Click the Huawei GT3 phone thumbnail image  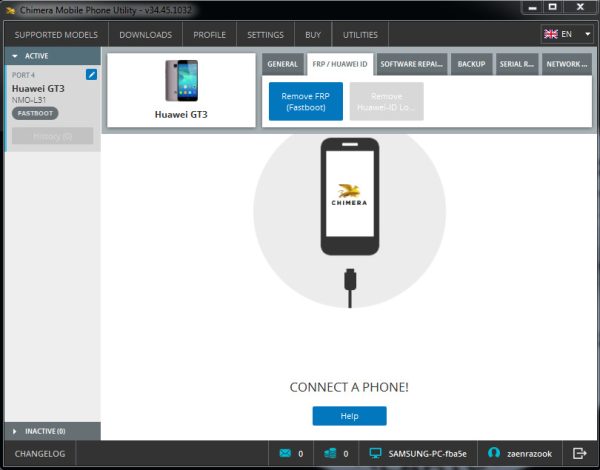tap(181, 80)
